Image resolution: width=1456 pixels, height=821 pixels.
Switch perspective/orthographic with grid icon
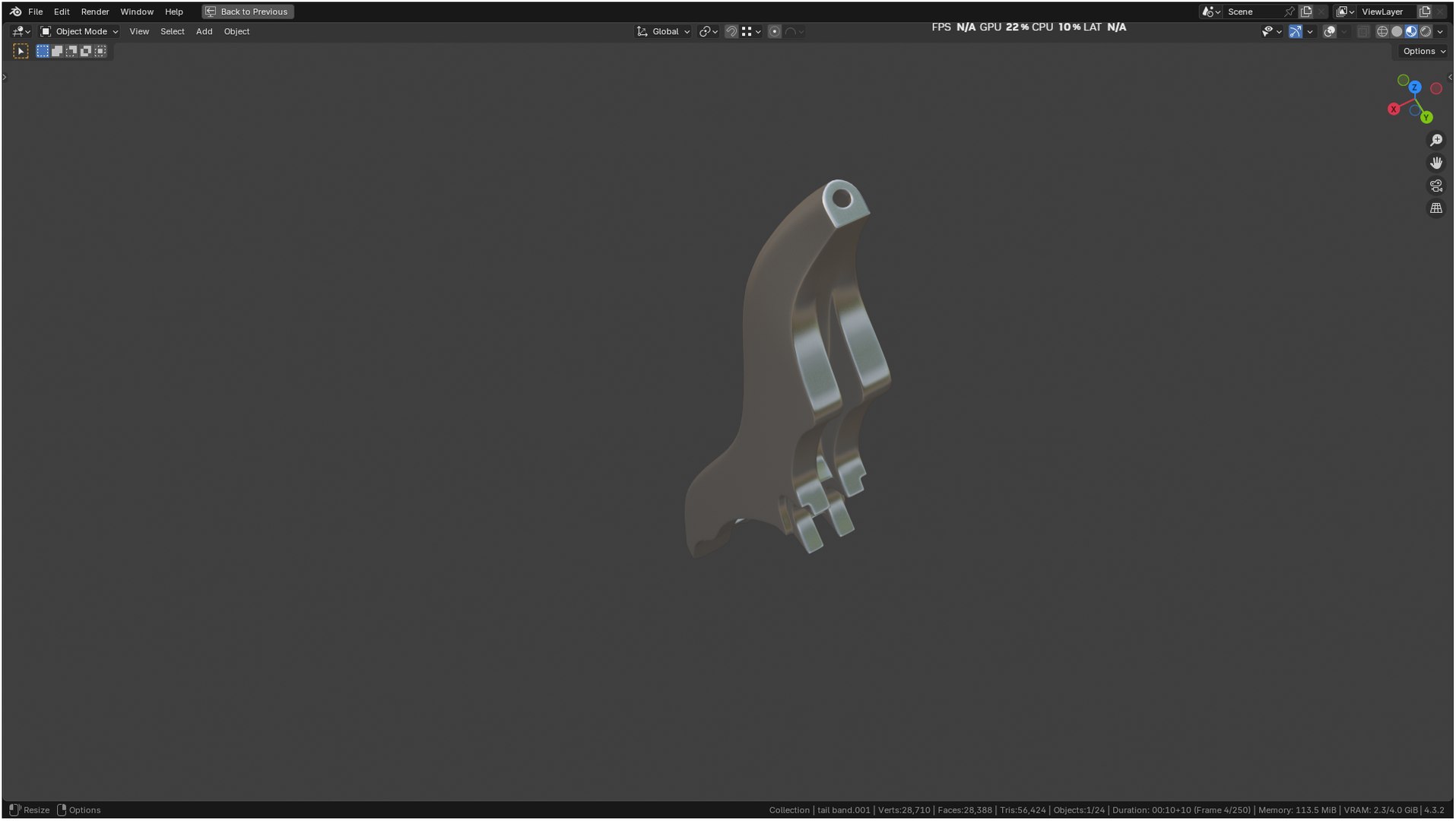(1435, 208)
